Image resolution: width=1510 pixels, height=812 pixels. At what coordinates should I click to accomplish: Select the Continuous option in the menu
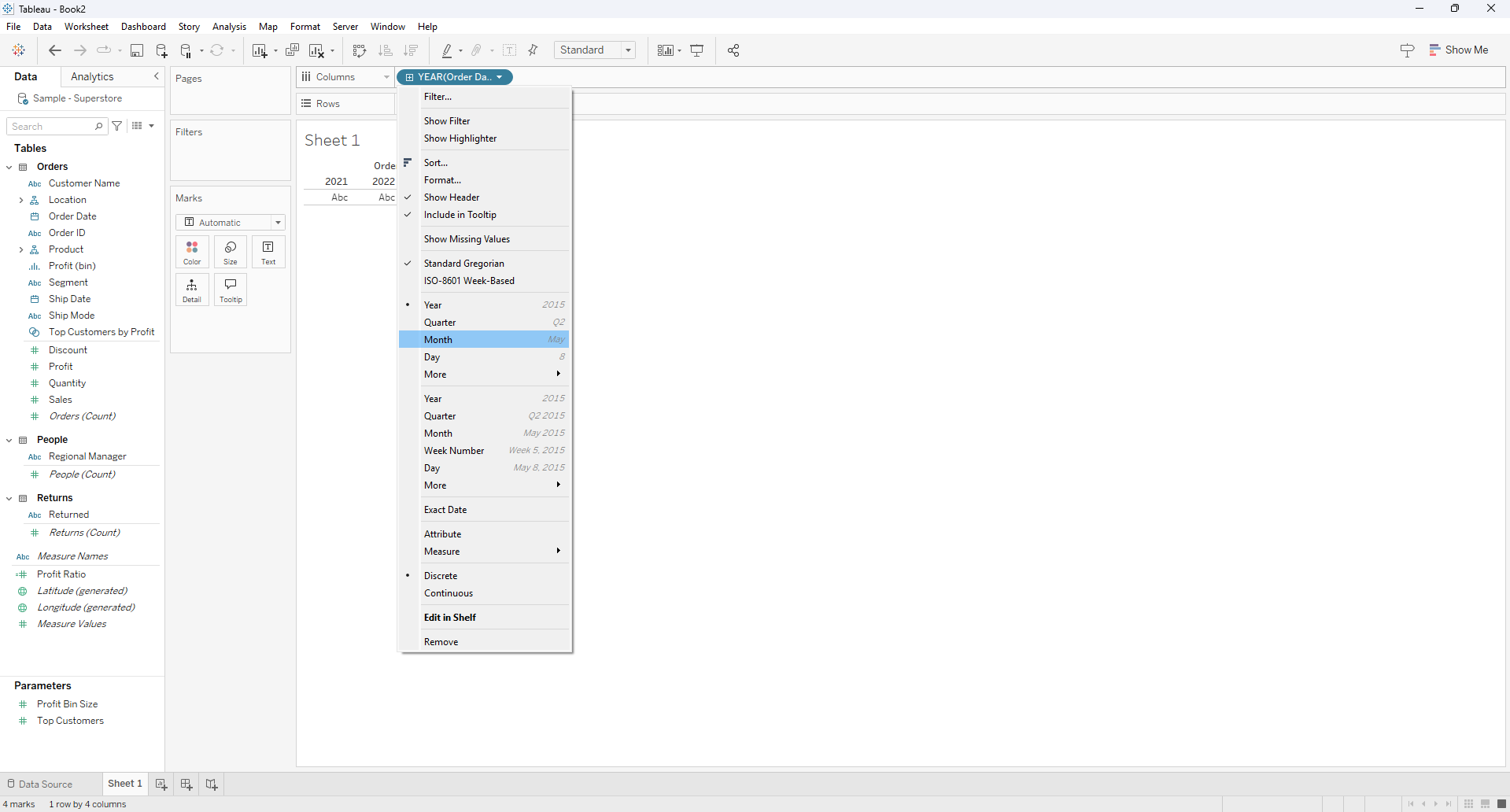[x=484, y=593]
